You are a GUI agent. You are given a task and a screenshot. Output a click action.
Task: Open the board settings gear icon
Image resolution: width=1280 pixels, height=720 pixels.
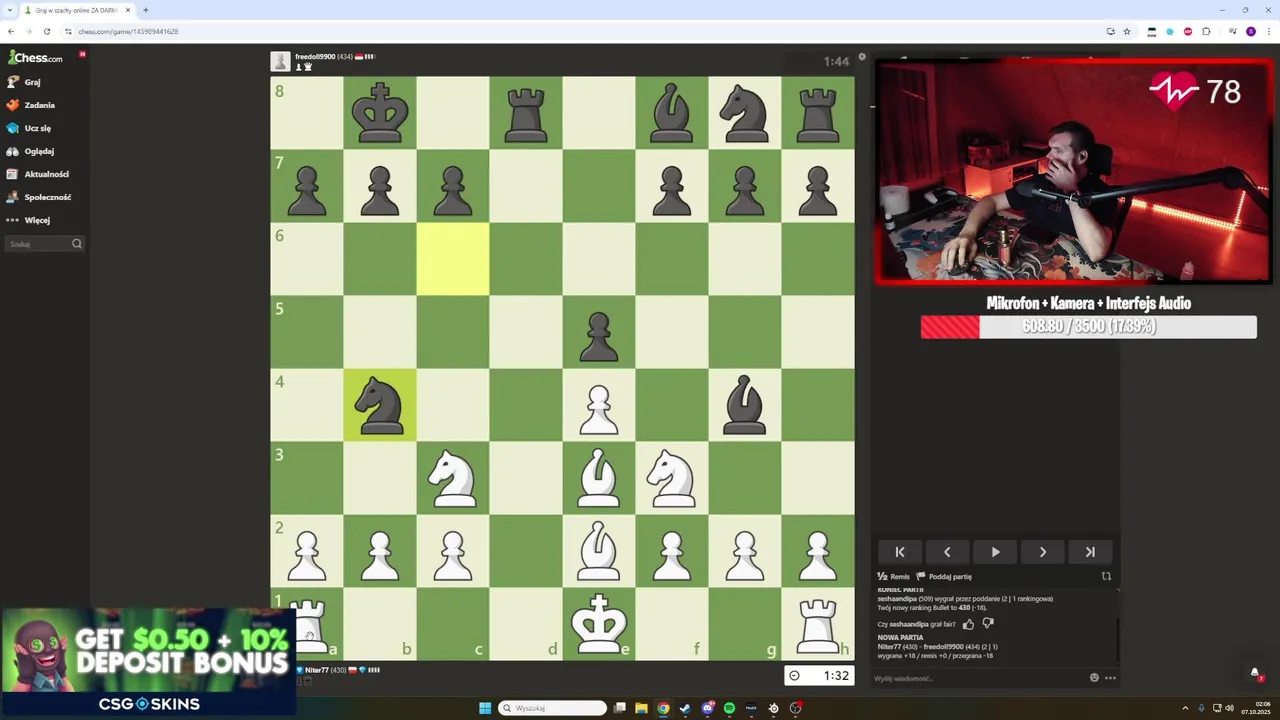862,57
